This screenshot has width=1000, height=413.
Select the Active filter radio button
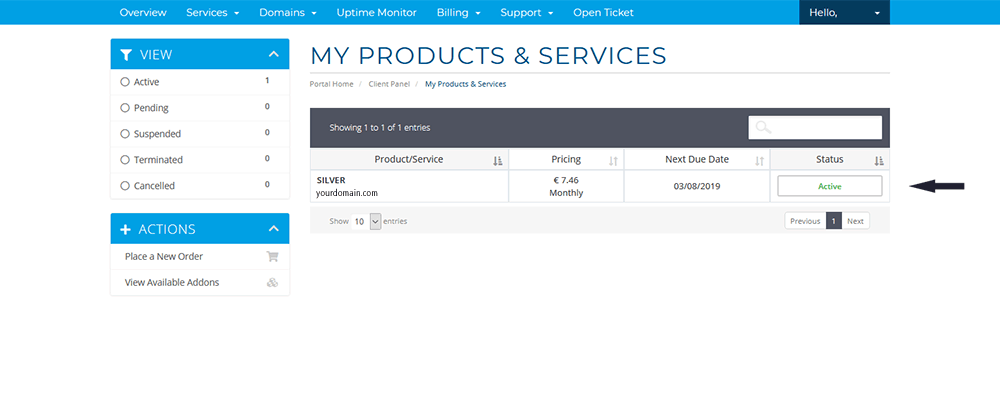click(x=124, y=82)
